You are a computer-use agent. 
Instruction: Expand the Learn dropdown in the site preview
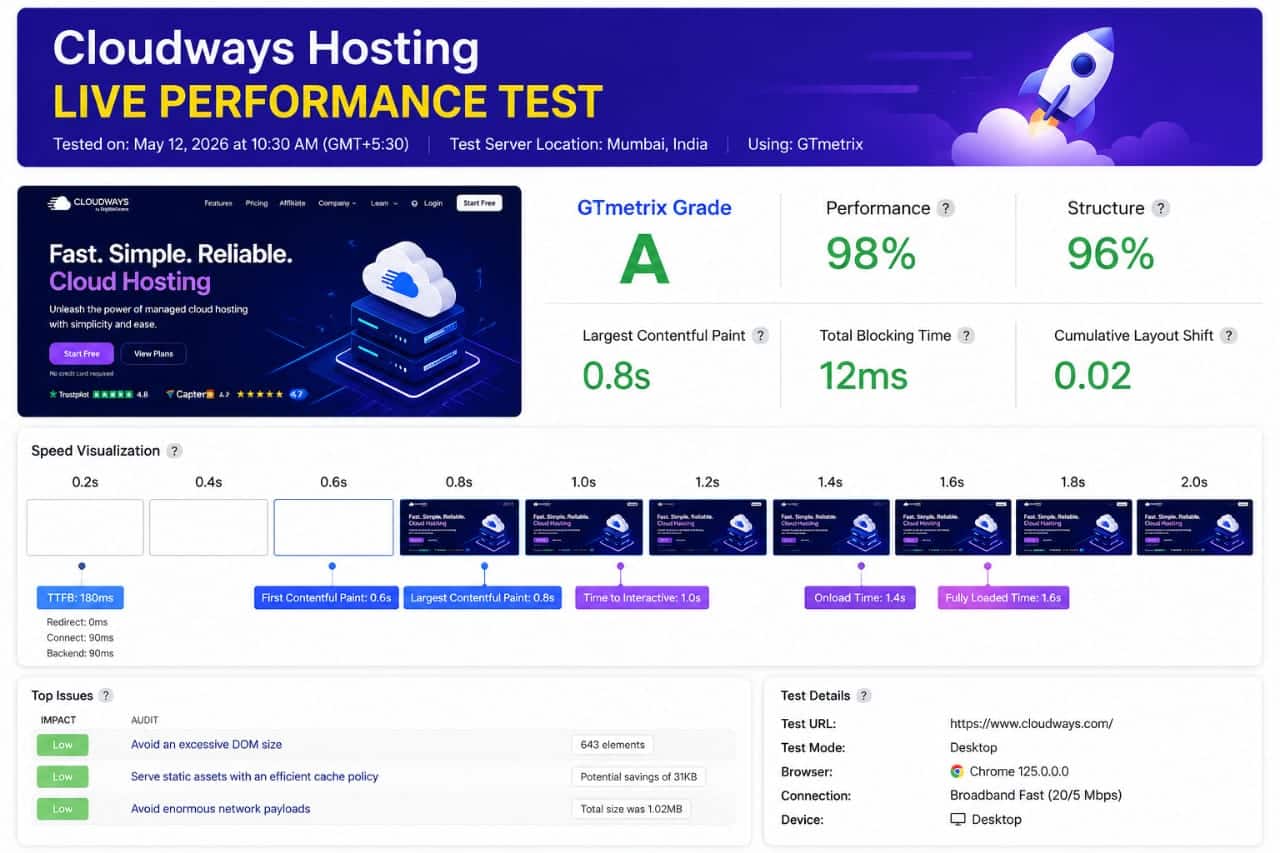[x=384, y=203]
